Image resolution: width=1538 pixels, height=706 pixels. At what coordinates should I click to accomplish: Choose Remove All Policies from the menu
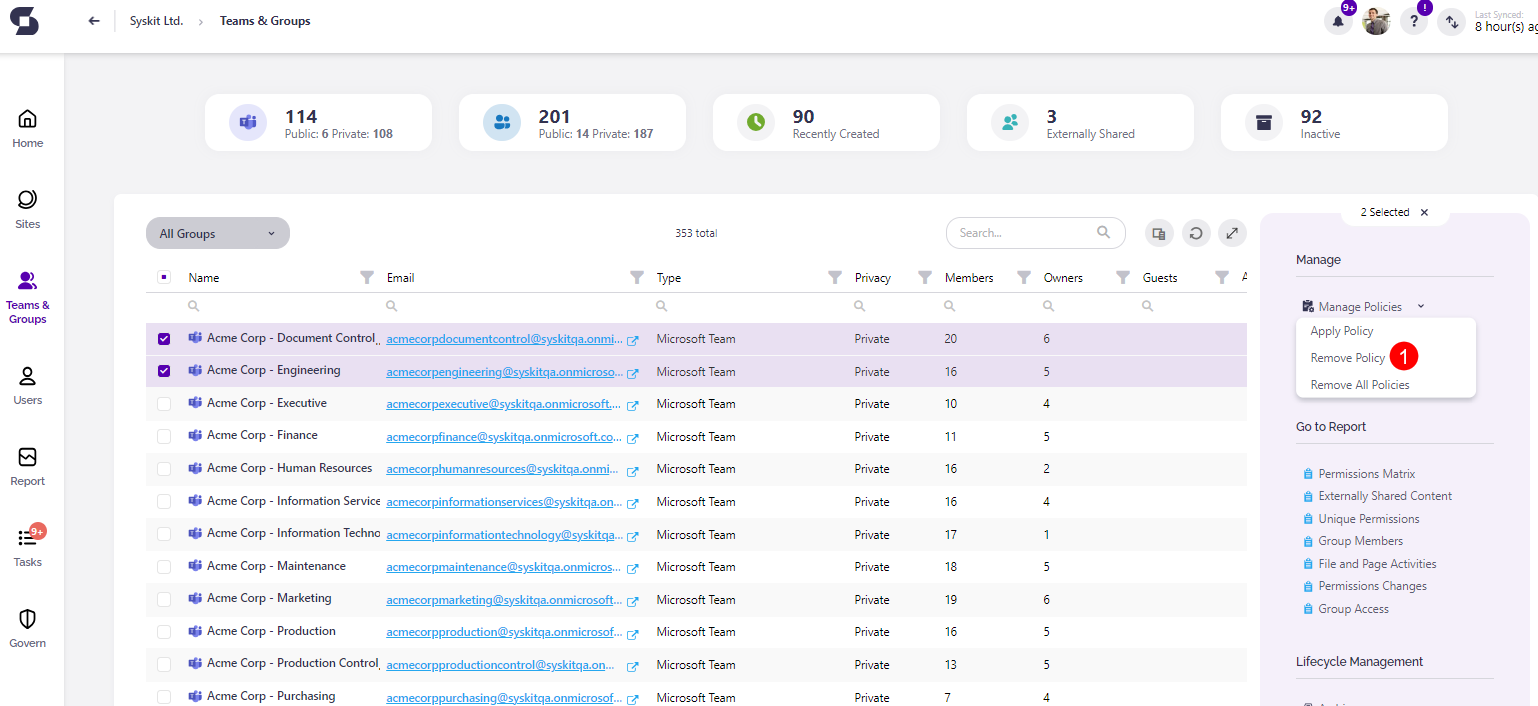click(x=1360, y=384)
